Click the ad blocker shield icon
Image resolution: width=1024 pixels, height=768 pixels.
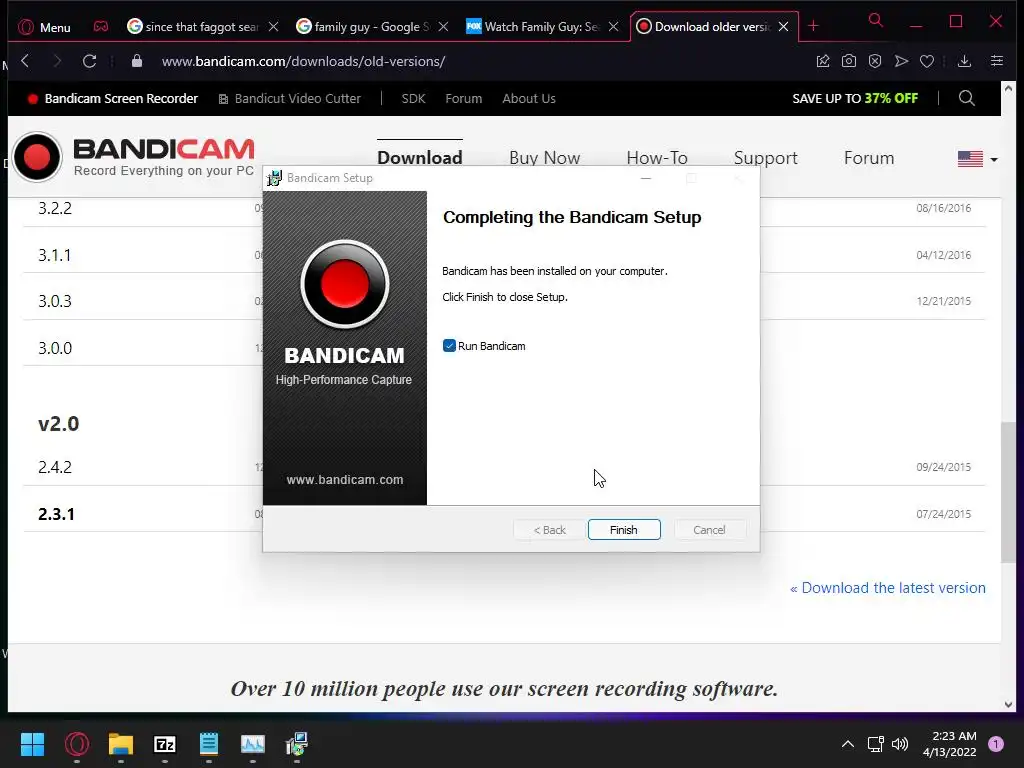875,61
